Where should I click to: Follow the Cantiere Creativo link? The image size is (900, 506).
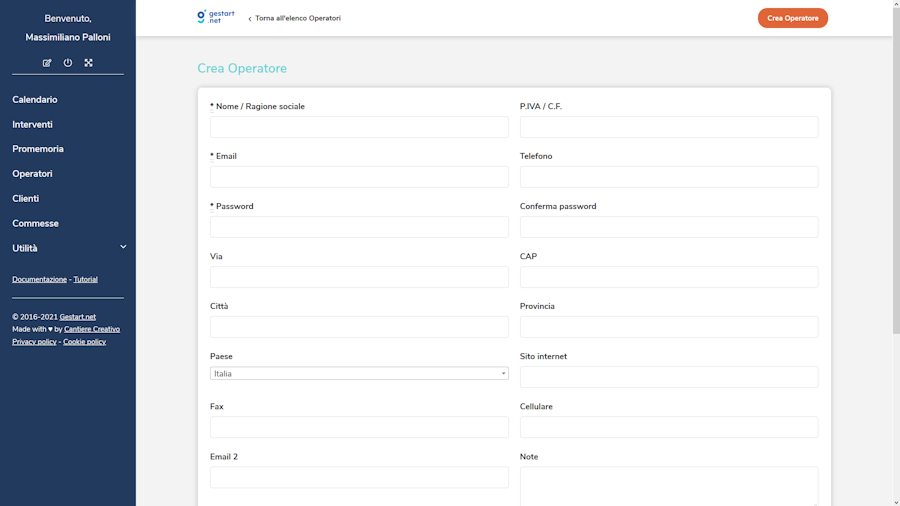pyautogui.click(x=92, y=329)
